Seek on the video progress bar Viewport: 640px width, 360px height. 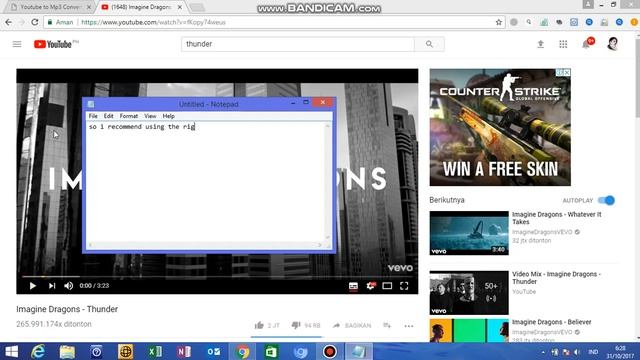(x=217, y=276)
